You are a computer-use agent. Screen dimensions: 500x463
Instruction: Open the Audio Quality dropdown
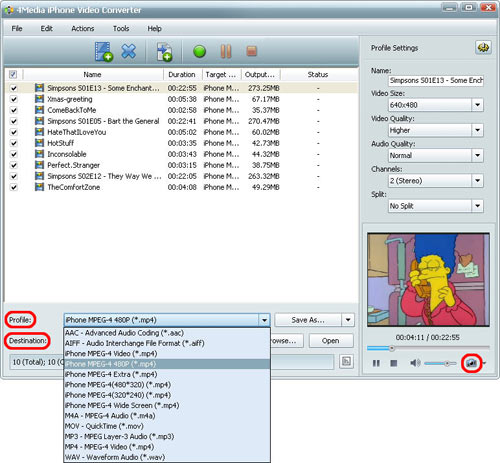[x=477, y=155]
